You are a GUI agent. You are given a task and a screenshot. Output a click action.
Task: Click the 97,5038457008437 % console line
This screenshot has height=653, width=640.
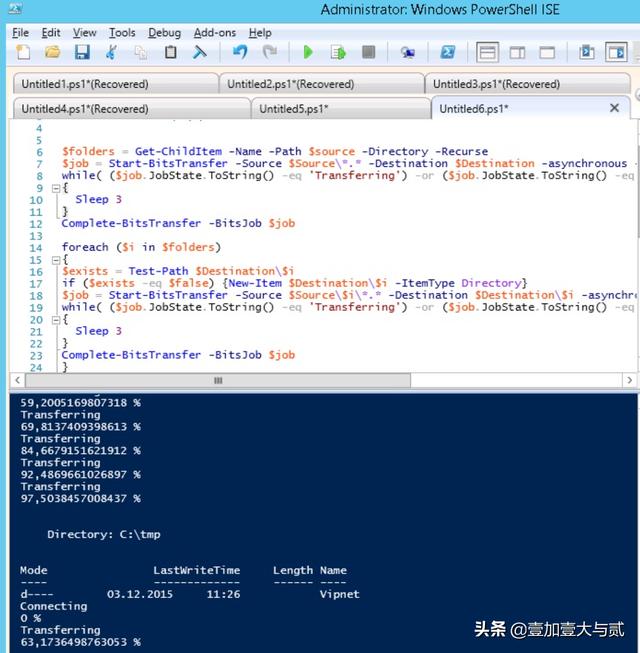(x=80, y=498)
